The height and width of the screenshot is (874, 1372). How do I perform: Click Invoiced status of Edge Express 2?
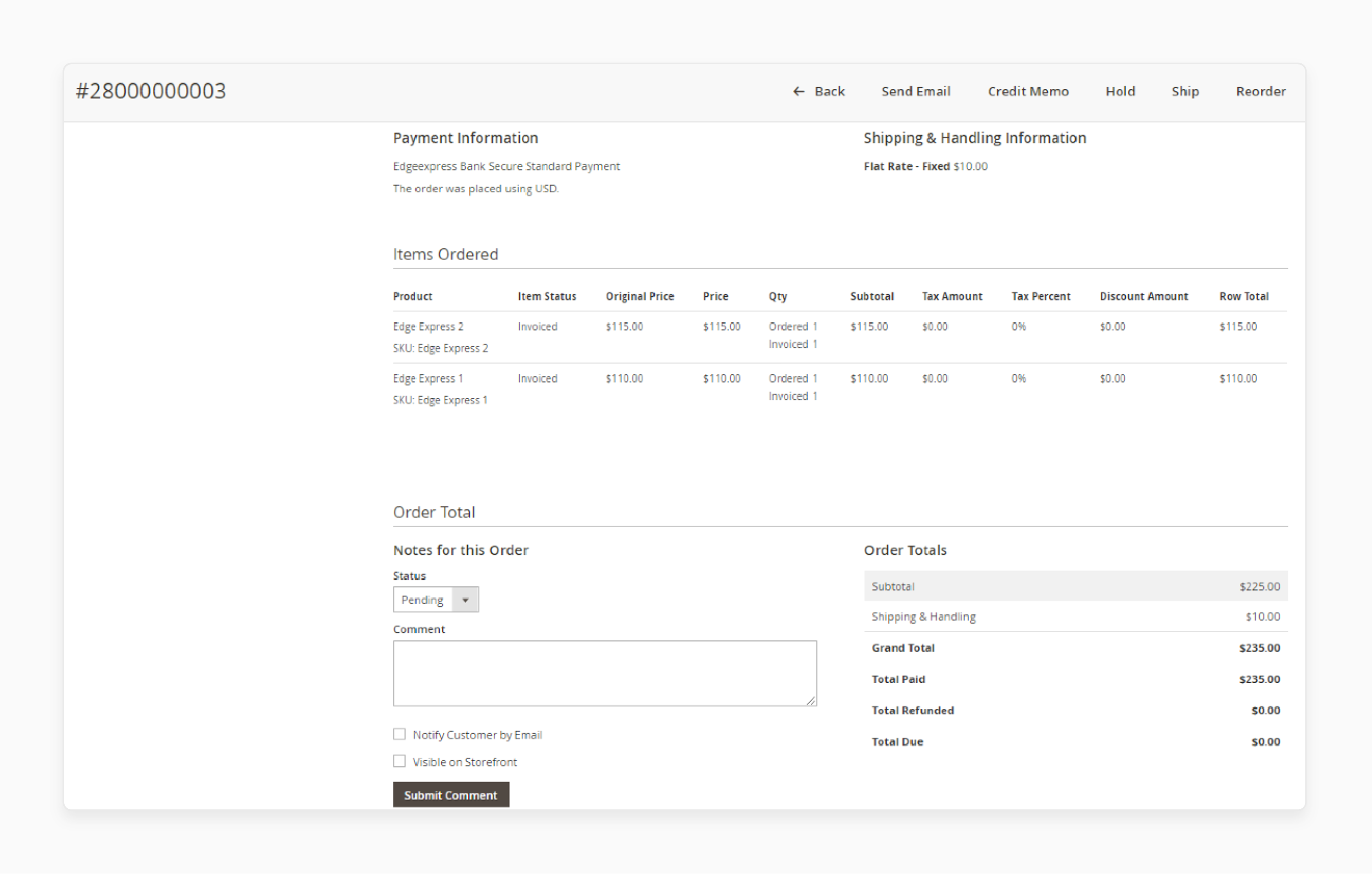tap(537, 327)
